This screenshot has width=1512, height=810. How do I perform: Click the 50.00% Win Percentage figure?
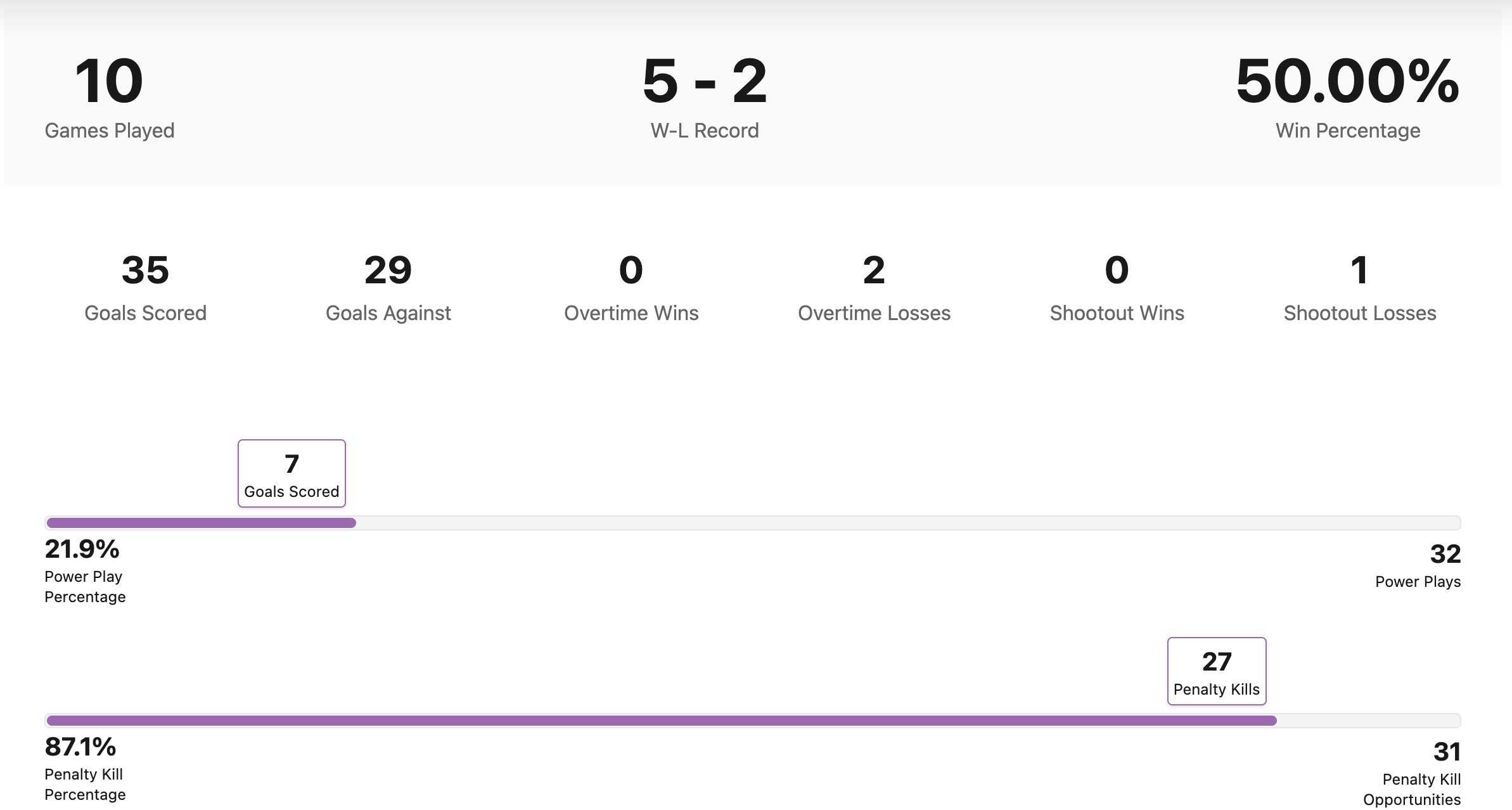pyautogui.click(x=1347, y=81)
